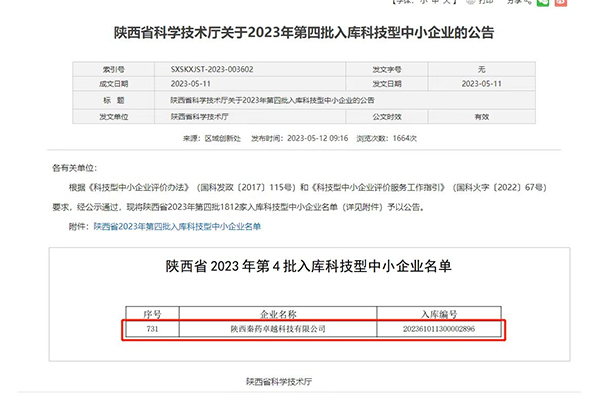Click serial number 731 cell
600x400 pixels.
point(152,329)
